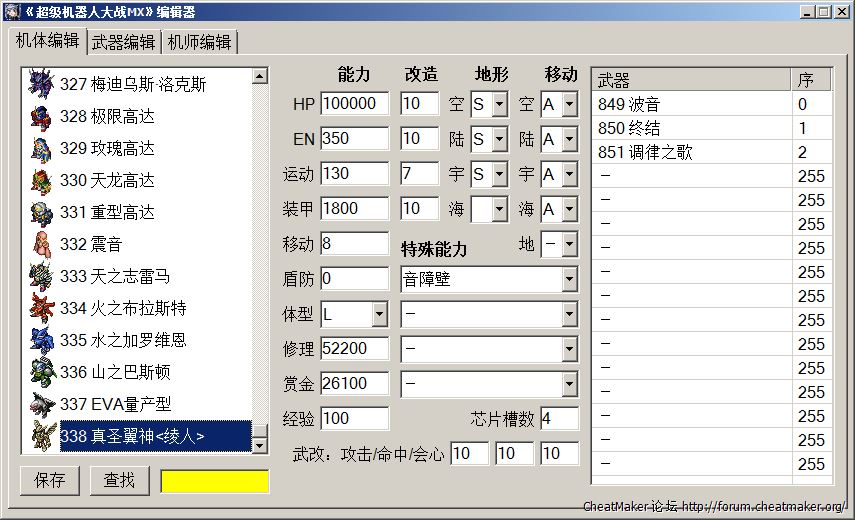This screenshot has height=520, width=855.
Task: Click the unit list scrollbar up arrow
Action: (260, 76)
